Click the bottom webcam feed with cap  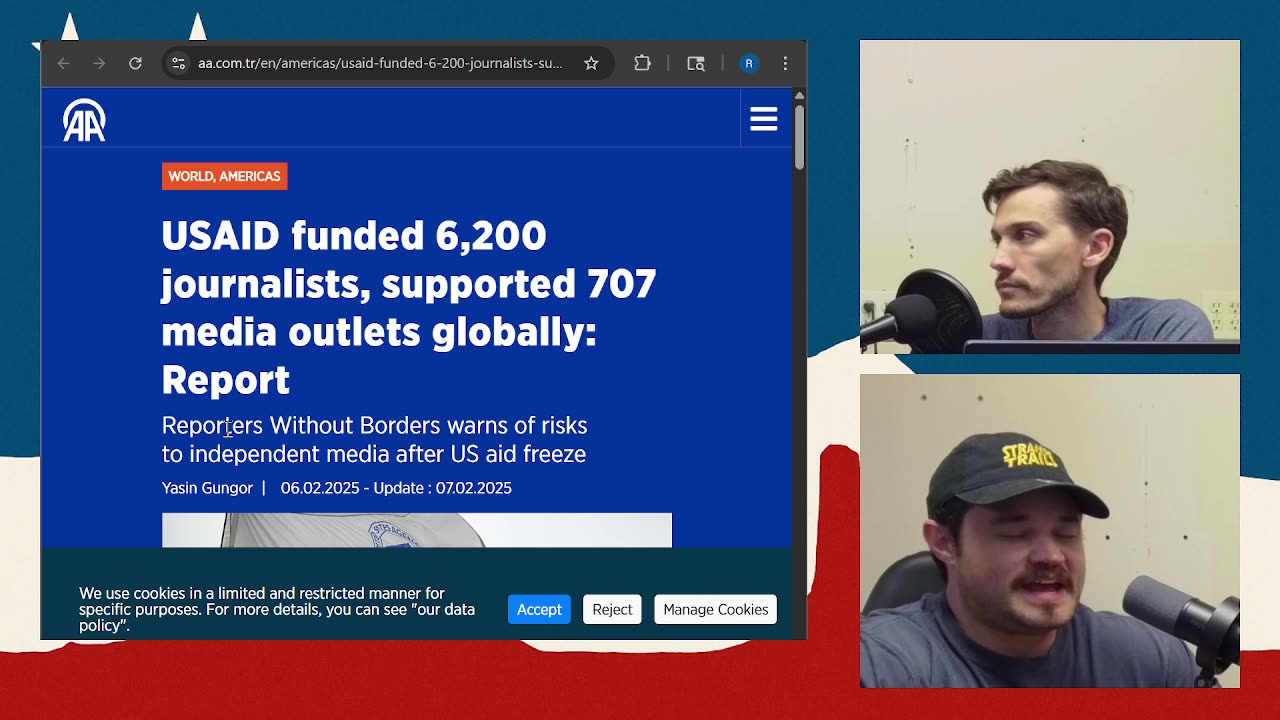pos(1050,531)
